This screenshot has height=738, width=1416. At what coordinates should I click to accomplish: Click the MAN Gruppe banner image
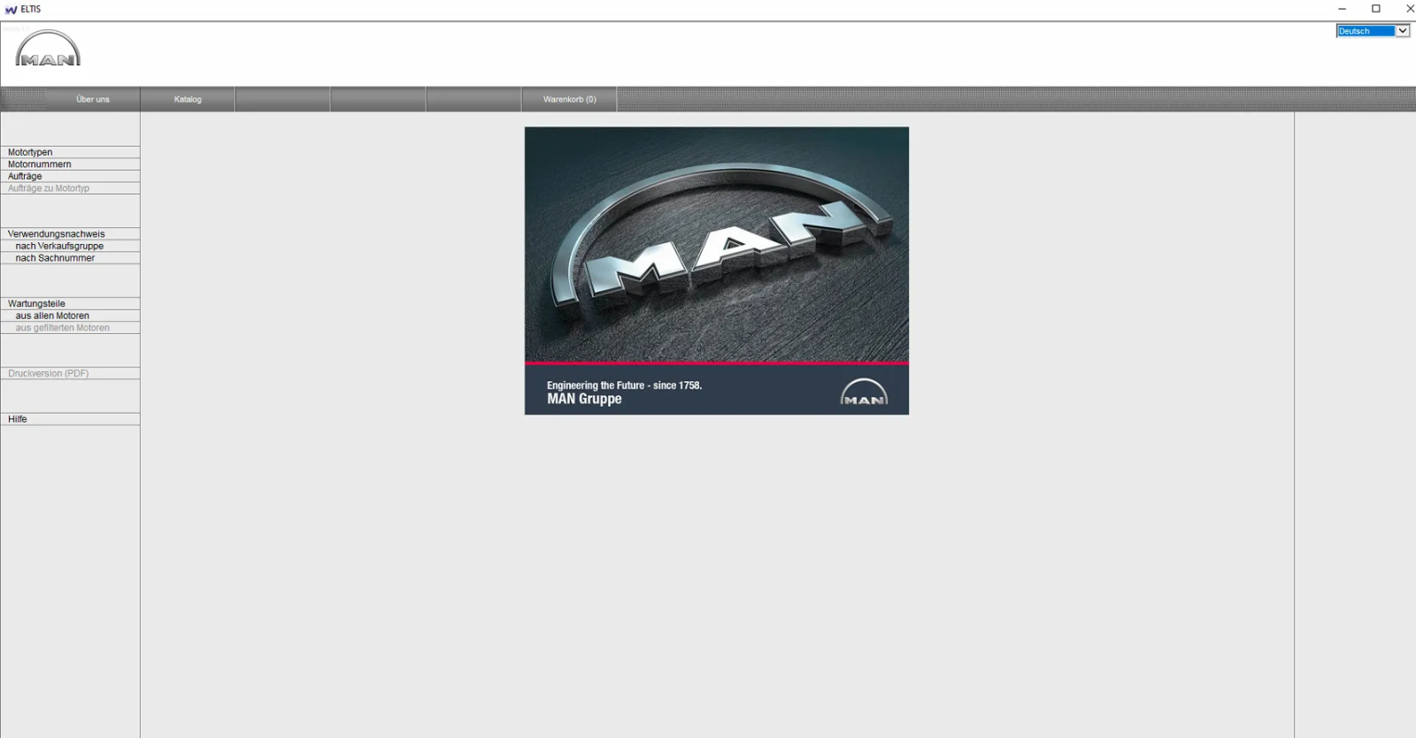point(717,271)
